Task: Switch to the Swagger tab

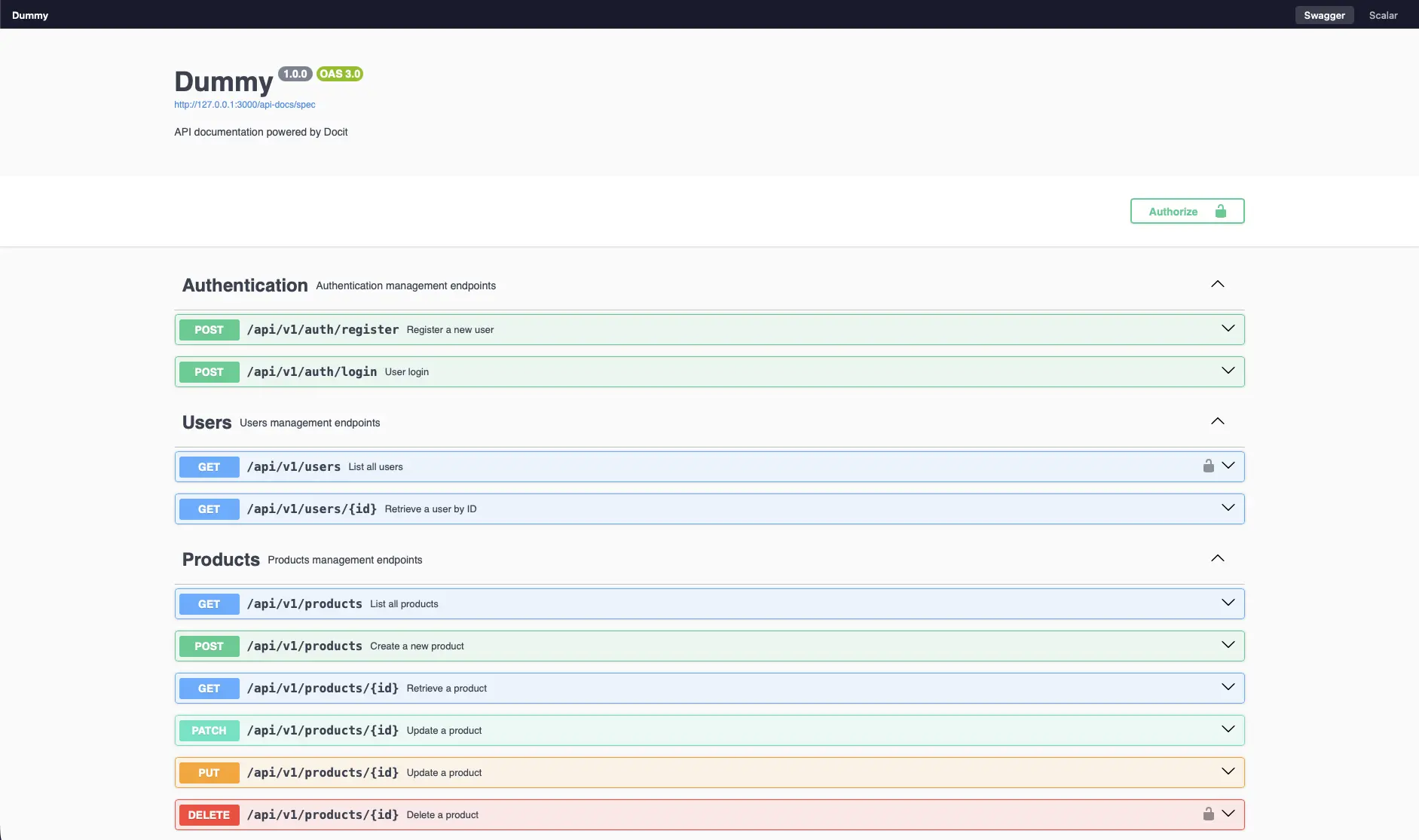Action: [1325, 15]
